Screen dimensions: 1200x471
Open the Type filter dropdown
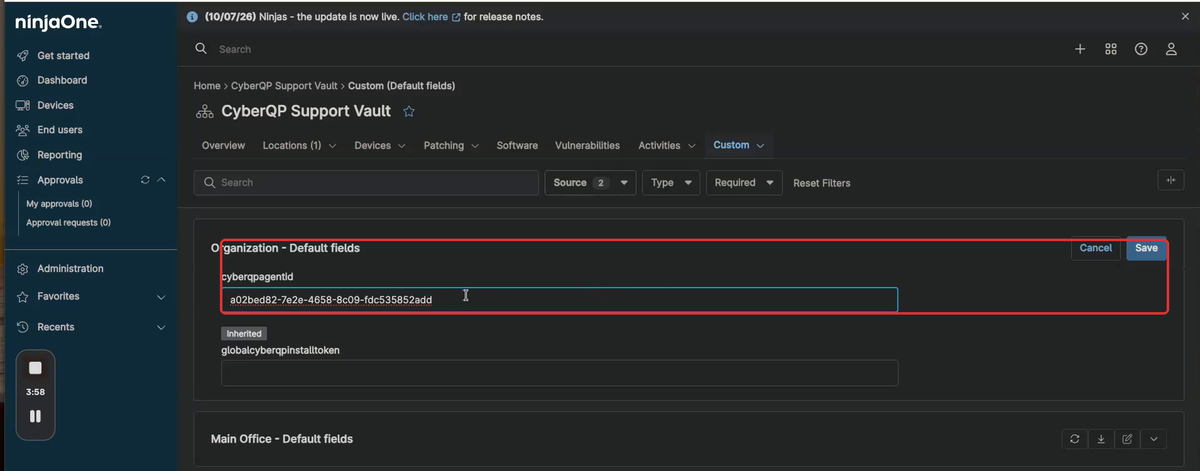coord(671,183)
